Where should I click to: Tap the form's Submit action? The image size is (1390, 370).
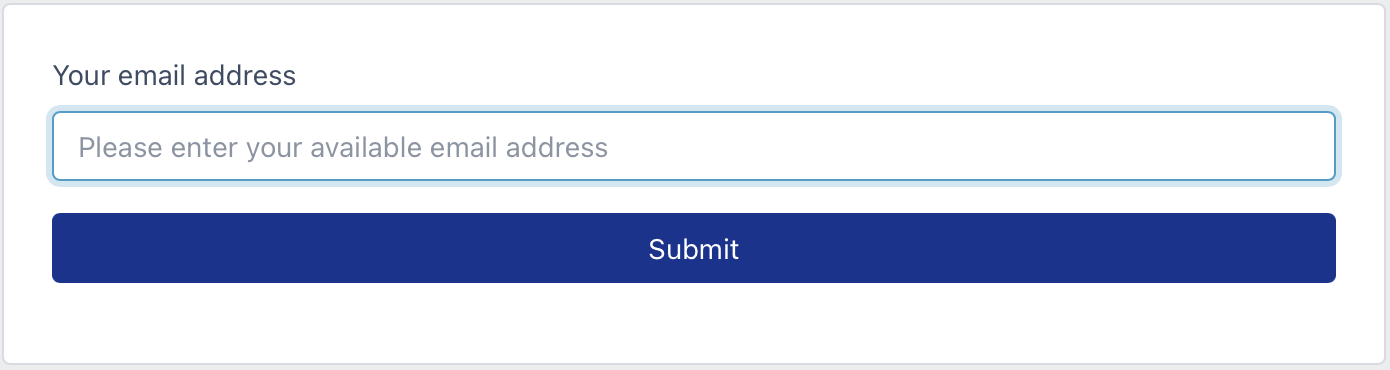click(694, 248)
